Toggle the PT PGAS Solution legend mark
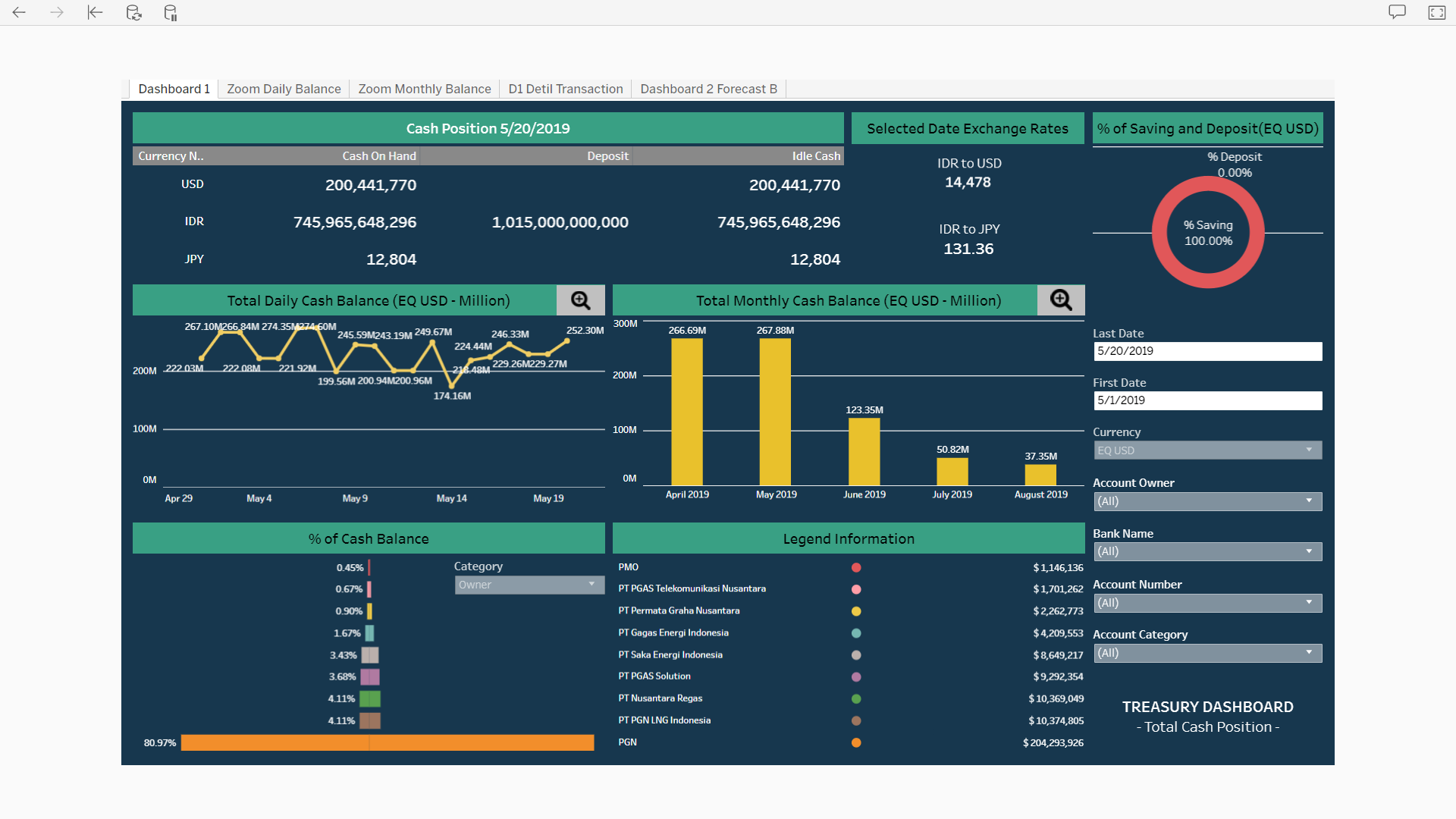 coord(856,676)
